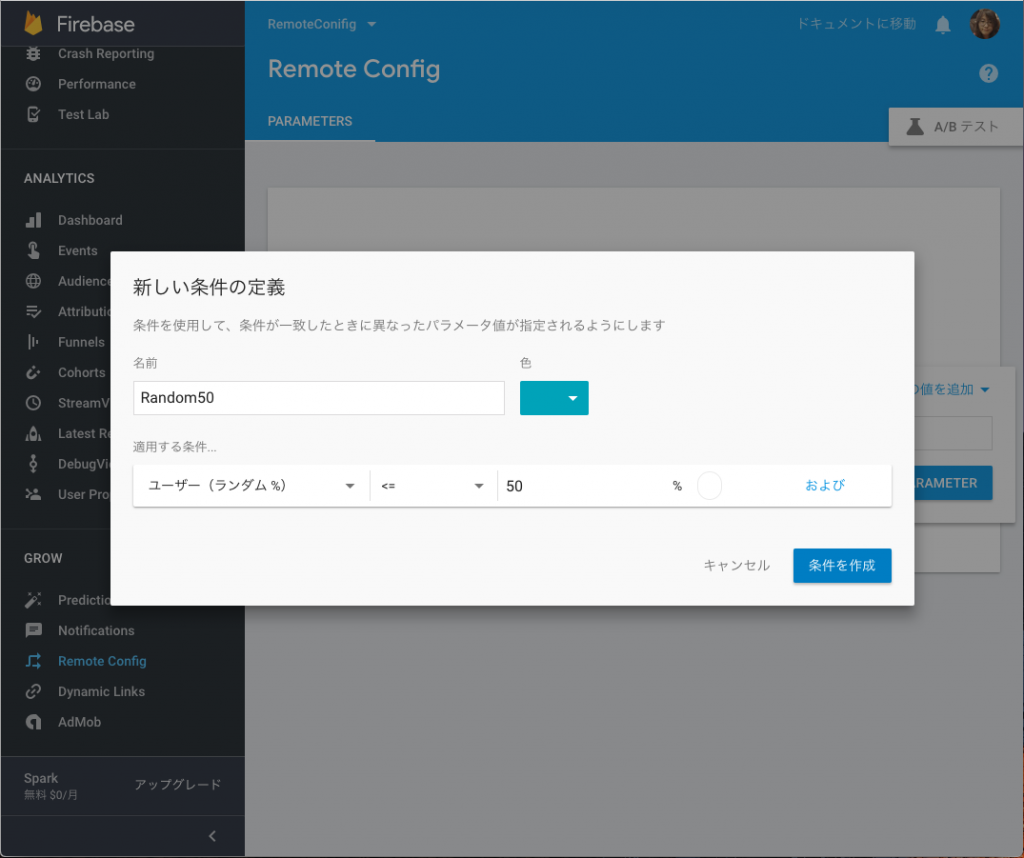Switch to the PARAMETERS tab
Screen dimensions: 1024x858
pyautogui.click(x=310, y=121)
